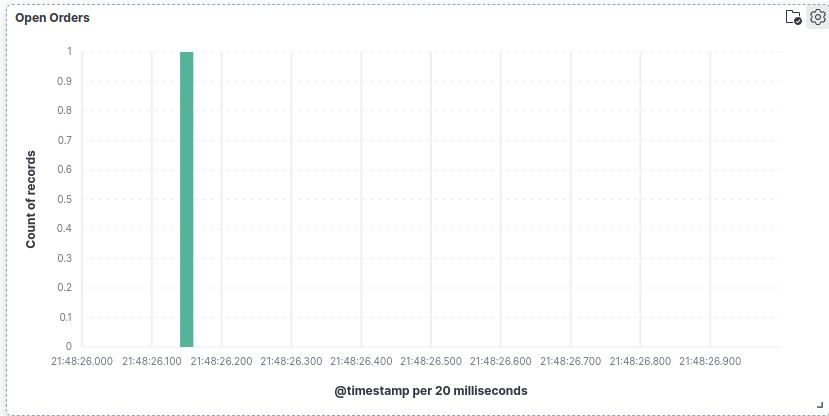Click the 21:48:26.900 axis tick label
Screen dimensions: 829x416
(710, 361)
